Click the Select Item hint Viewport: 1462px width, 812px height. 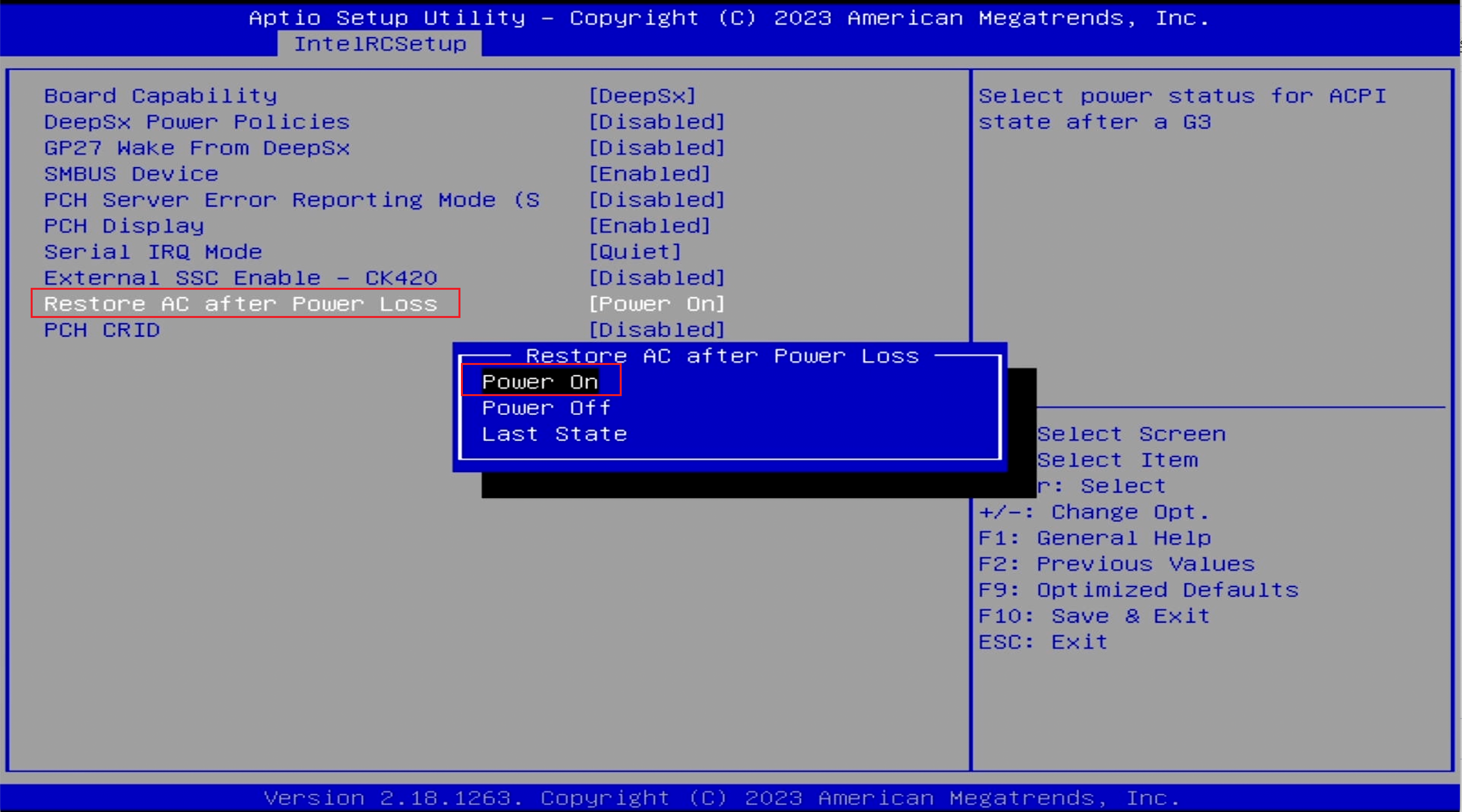pos(1117,460)
